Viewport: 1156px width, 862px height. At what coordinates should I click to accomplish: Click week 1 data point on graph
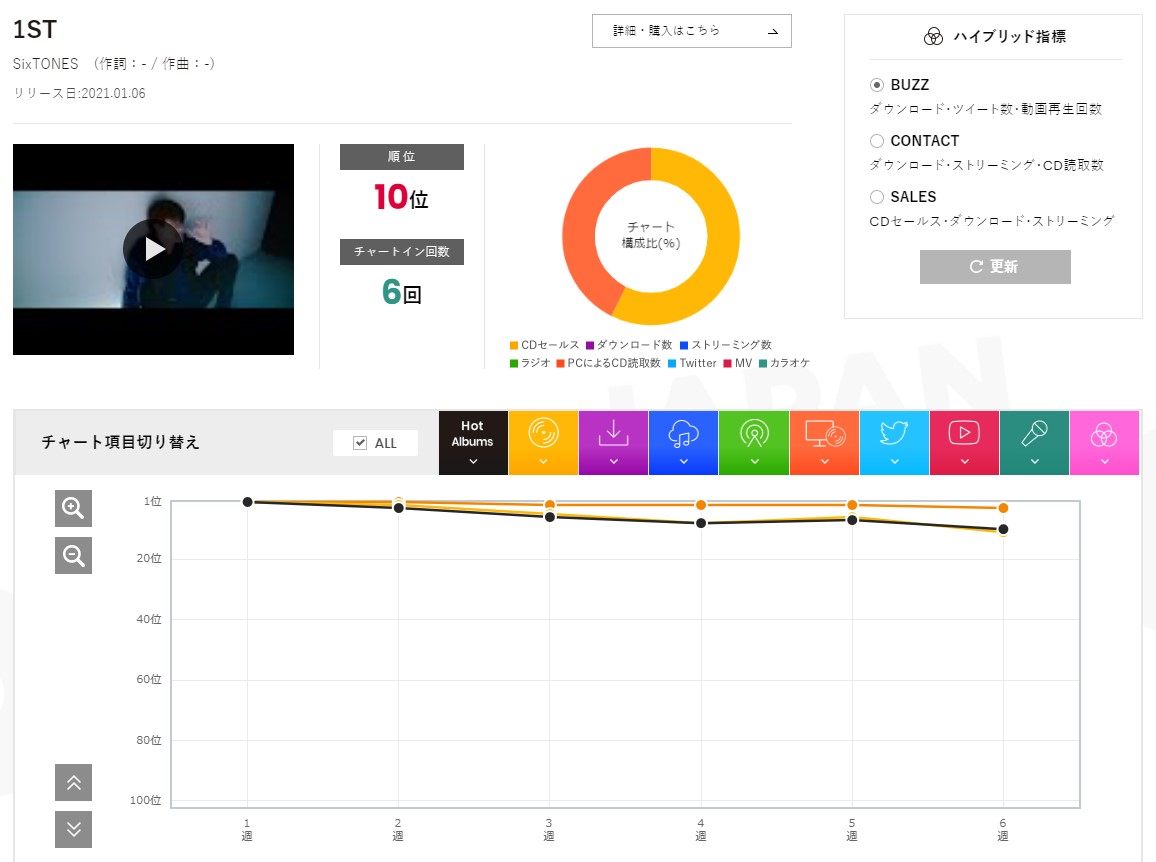point(248,501)
